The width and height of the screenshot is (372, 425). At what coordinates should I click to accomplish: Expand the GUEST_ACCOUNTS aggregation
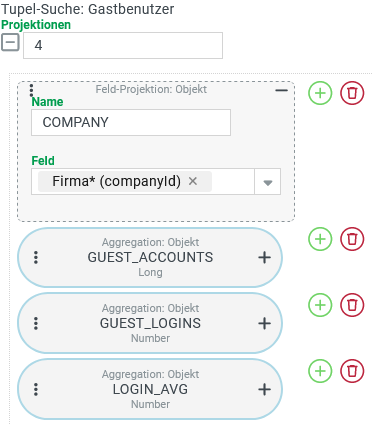coord(264,257)
